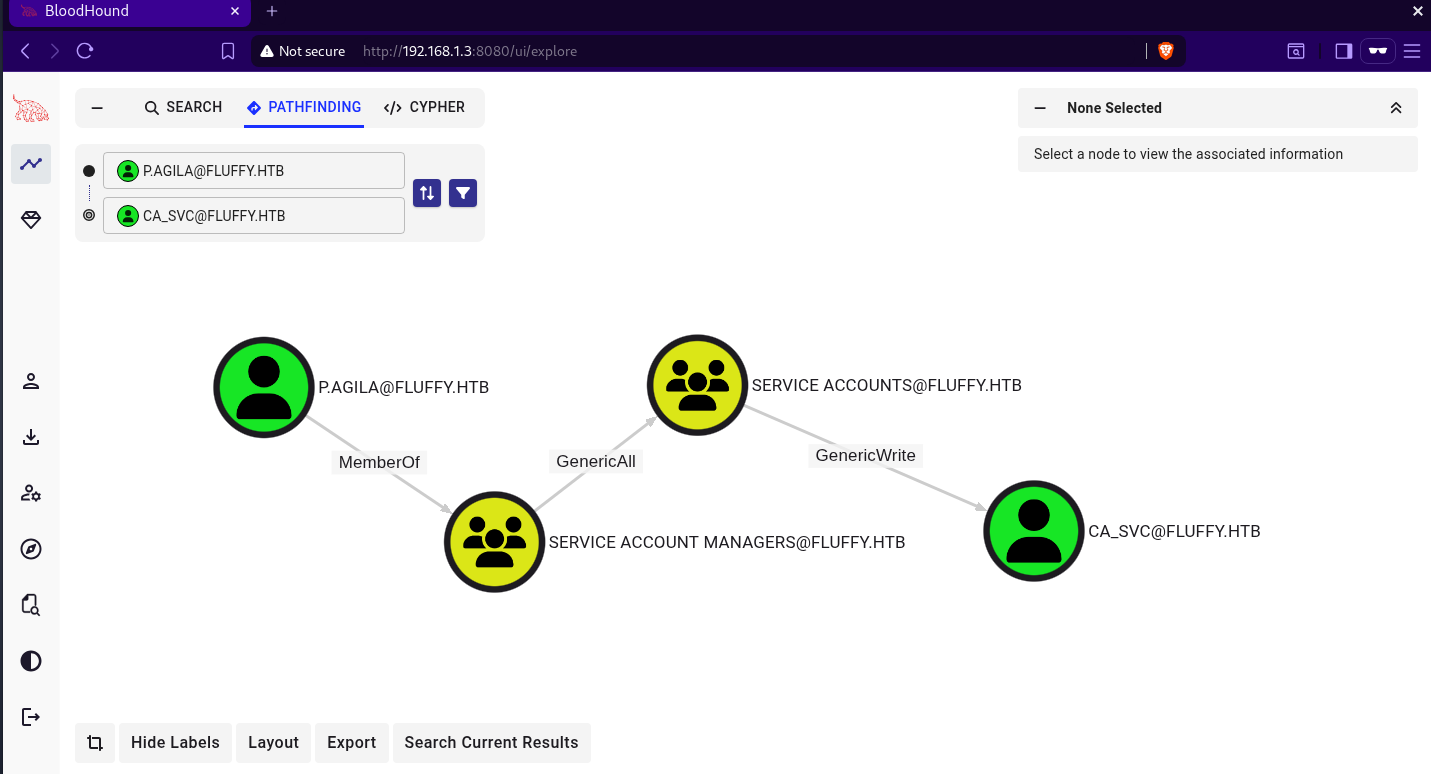The width and height of the screenshot is (1431, 774).
Task: Click the Export button
Action: coord(351,743)
